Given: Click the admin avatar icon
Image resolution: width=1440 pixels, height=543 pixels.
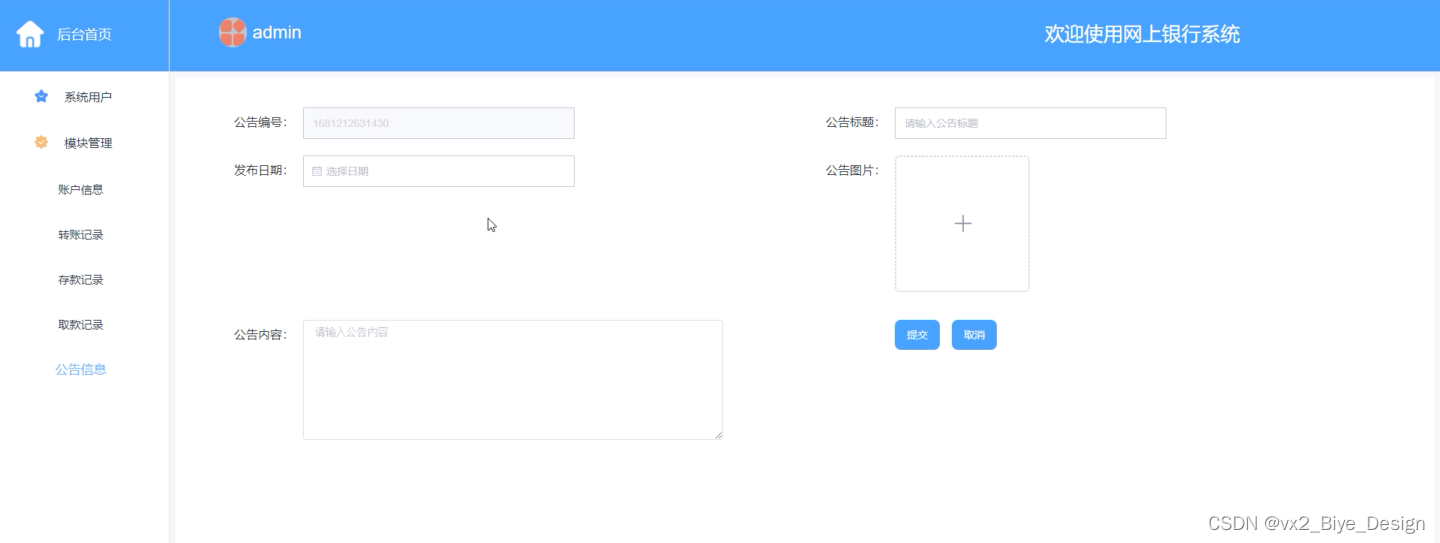Looking at the screenshot, I should (232, 33).
